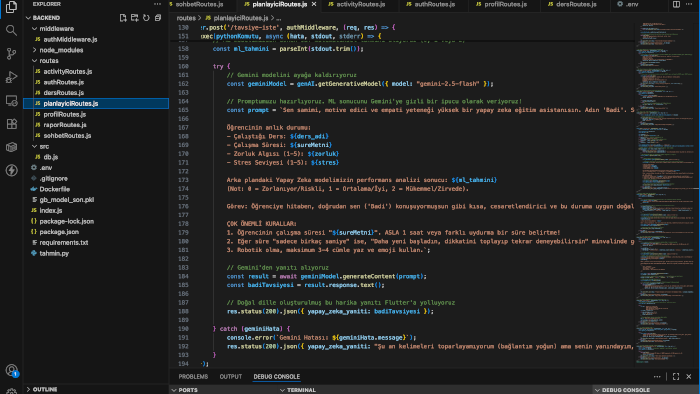Viewport: 700px width, 394px height.
Task: Open authMiddleware.js in Explorer
Action: point(96,39)
